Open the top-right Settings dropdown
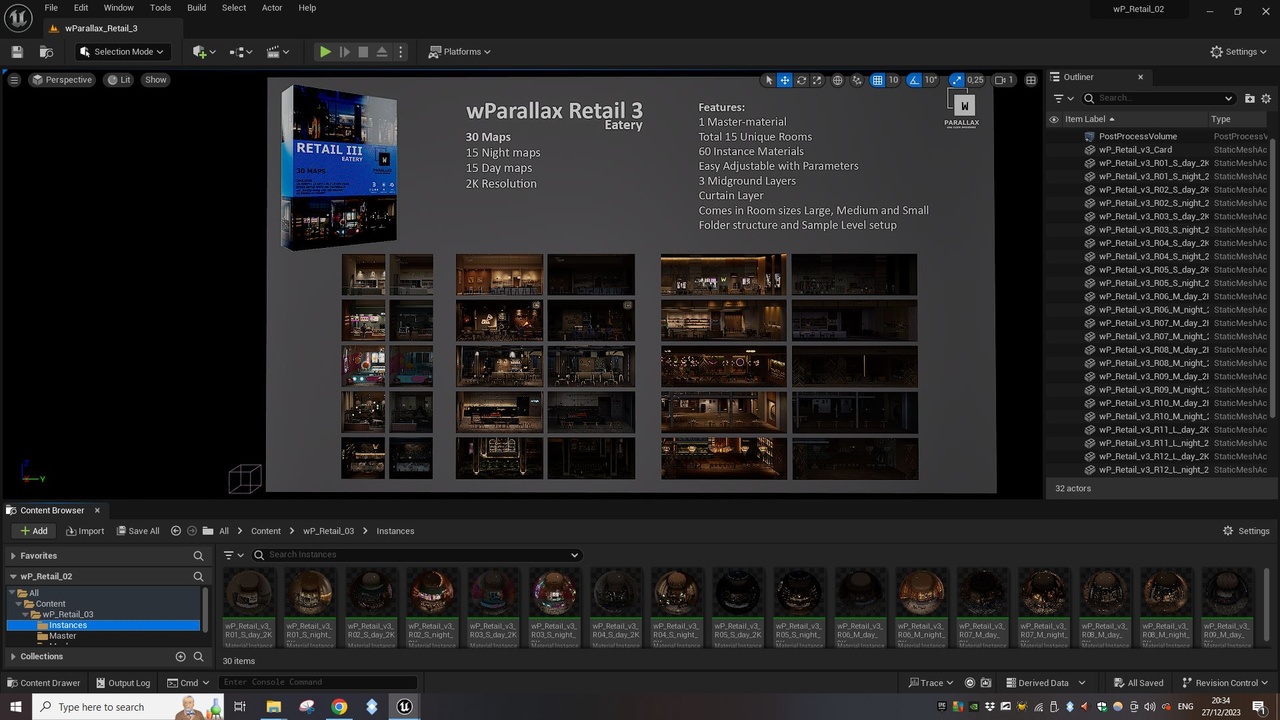Viewport: 1280px width, 720px height. coord(1240,52)
